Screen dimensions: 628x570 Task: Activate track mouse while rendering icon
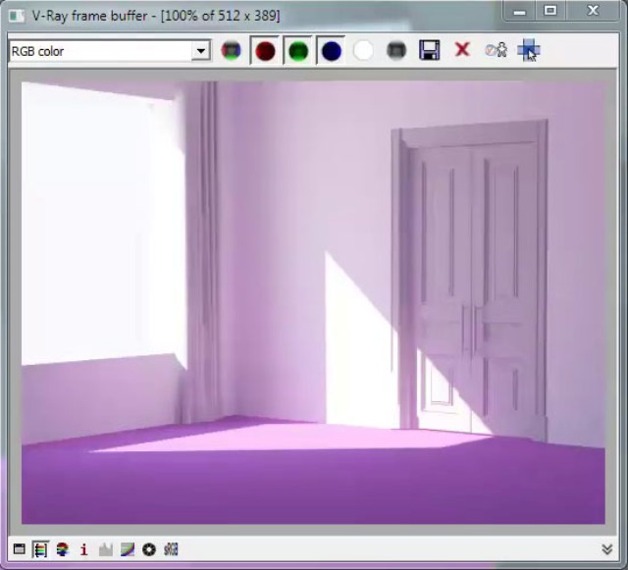click(x=529, y=50)
